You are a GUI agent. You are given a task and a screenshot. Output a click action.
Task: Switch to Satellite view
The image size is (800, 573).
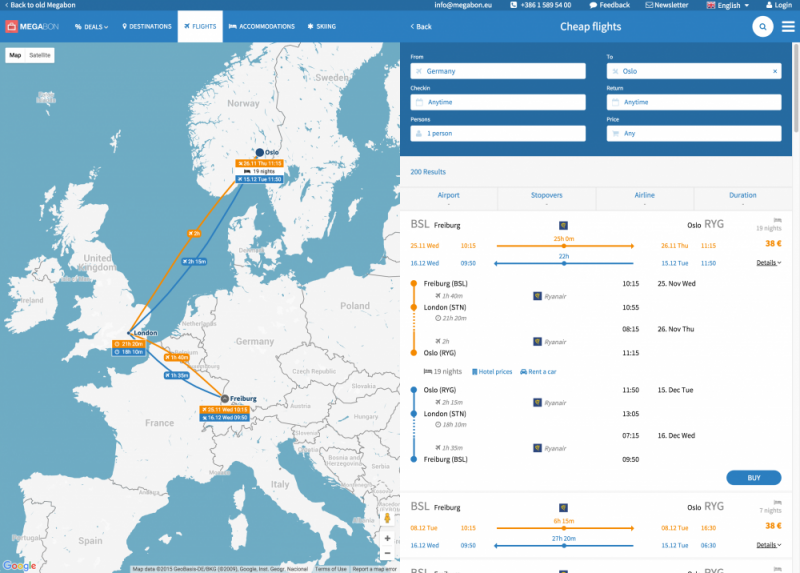pyautogui.click(x=40, y=55)
